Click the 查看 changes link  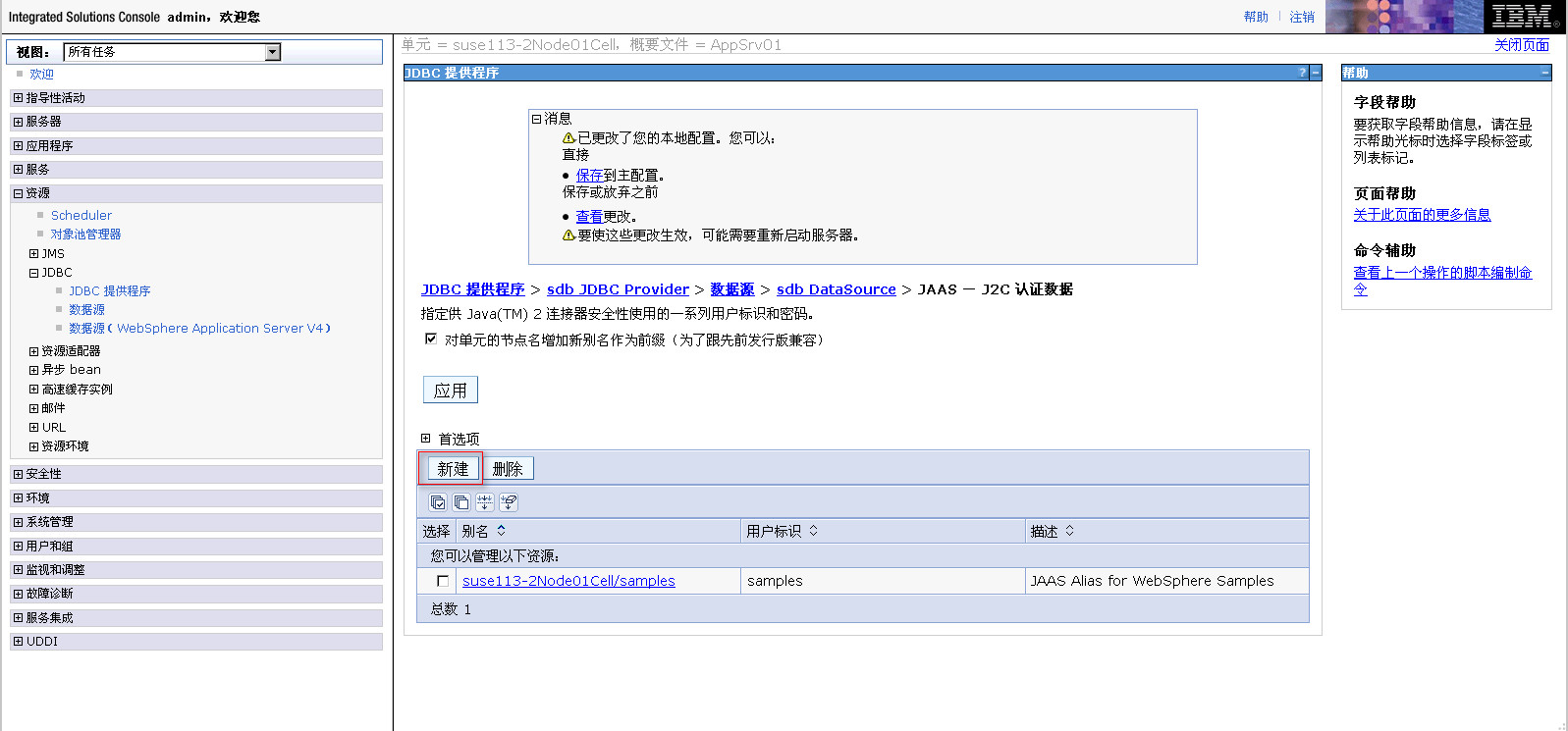[x=589, y=217]
